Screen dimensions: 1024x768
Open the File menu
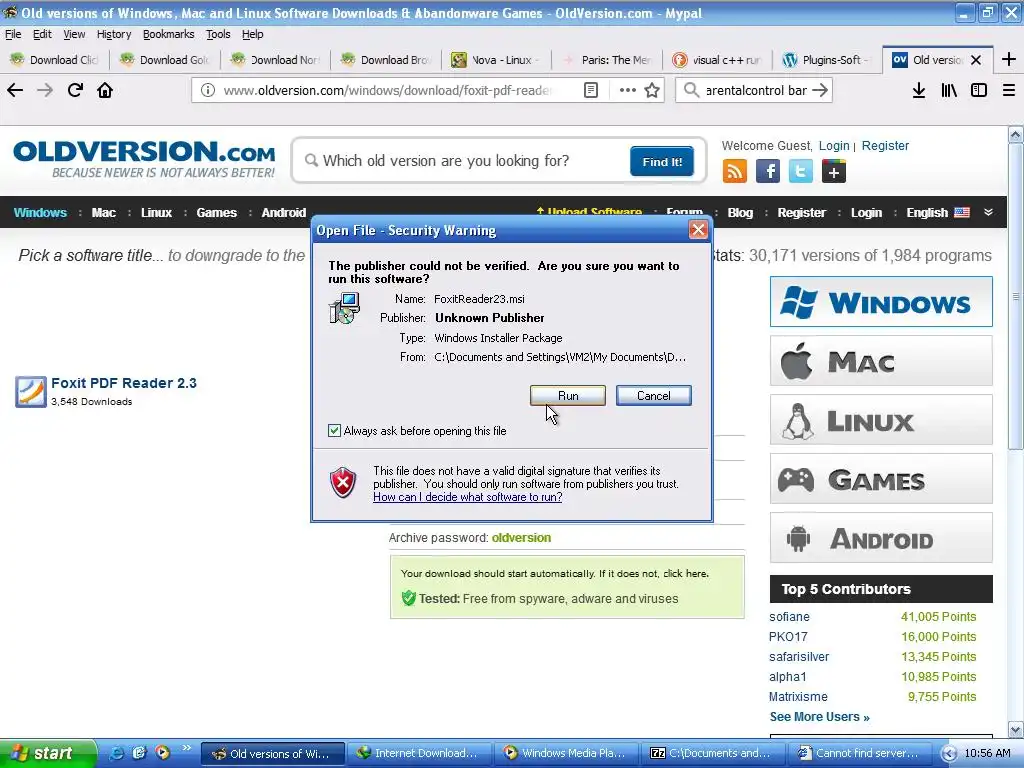(x=13, y=34)
